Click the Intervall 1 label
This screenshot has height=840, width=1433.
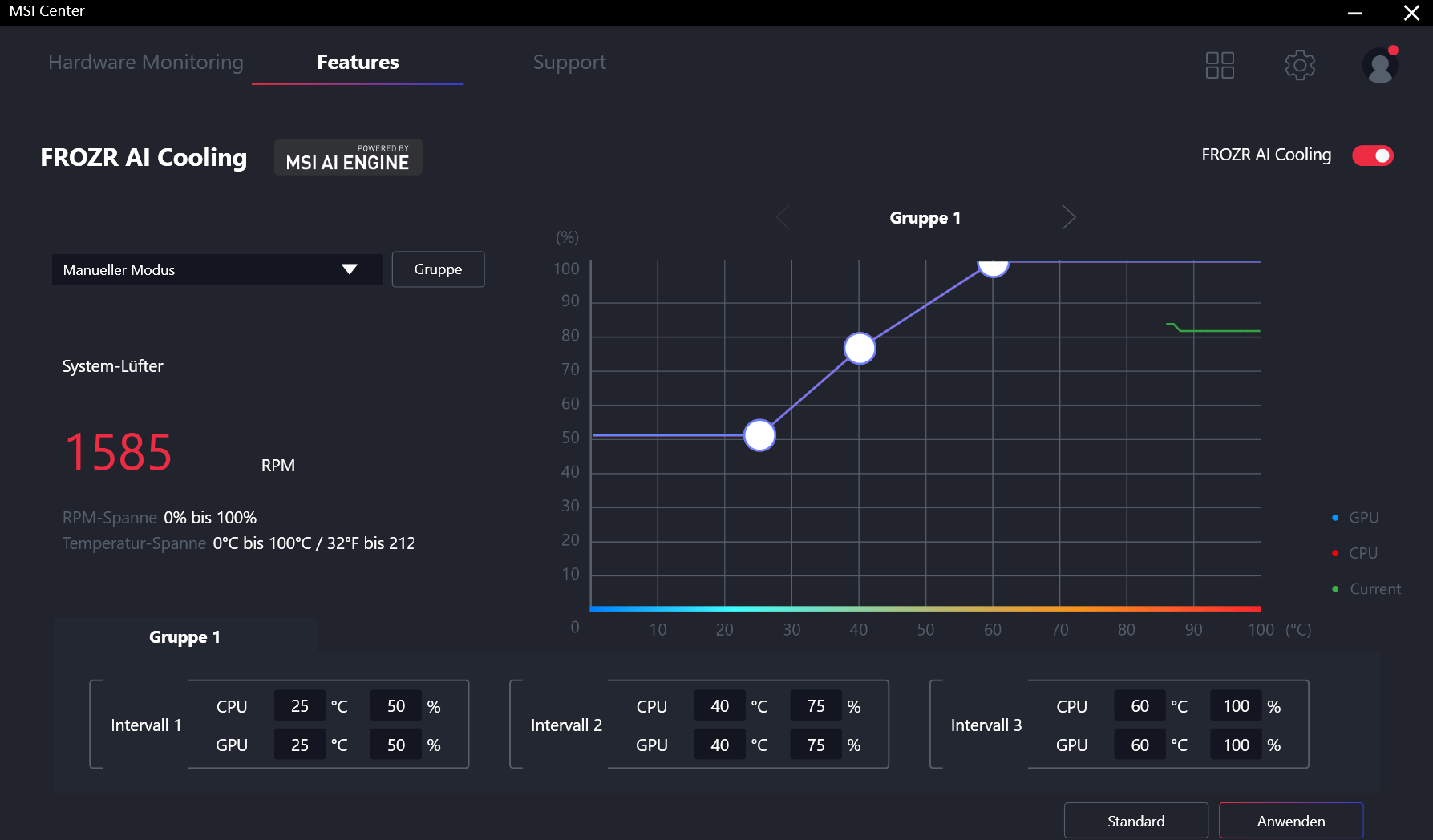click(x=146, y=725)
